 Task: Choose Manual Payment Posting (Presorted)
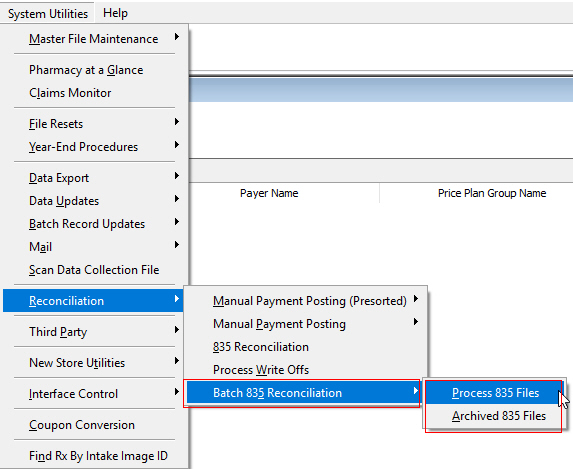click(x=306, y=301)
